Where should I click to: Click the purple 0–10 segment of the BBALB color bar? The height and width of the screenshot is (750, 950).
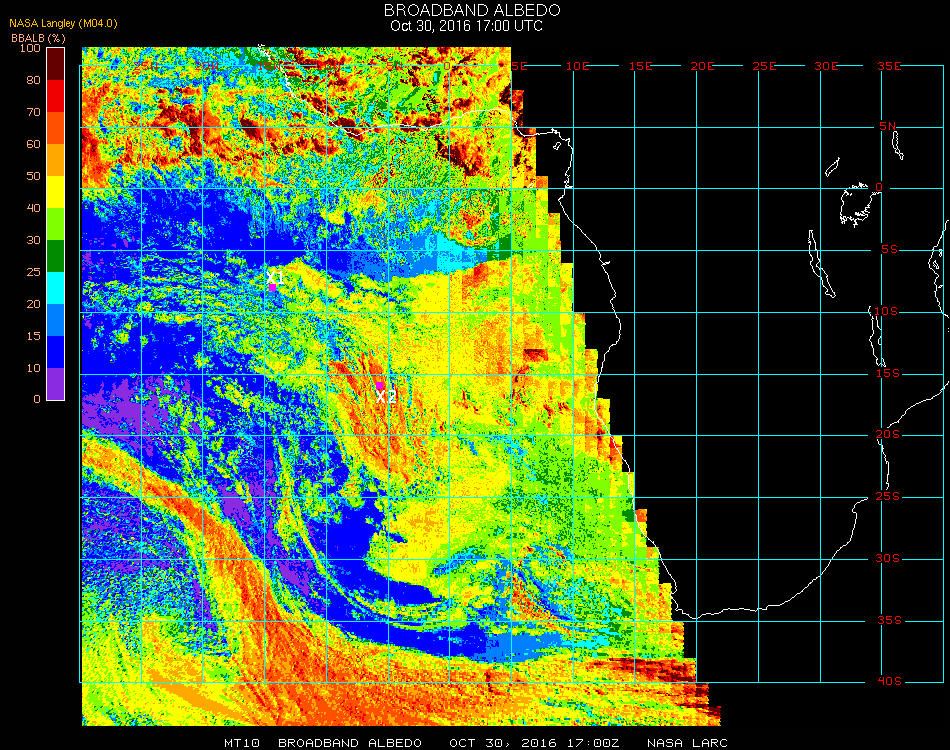(56, 384)
